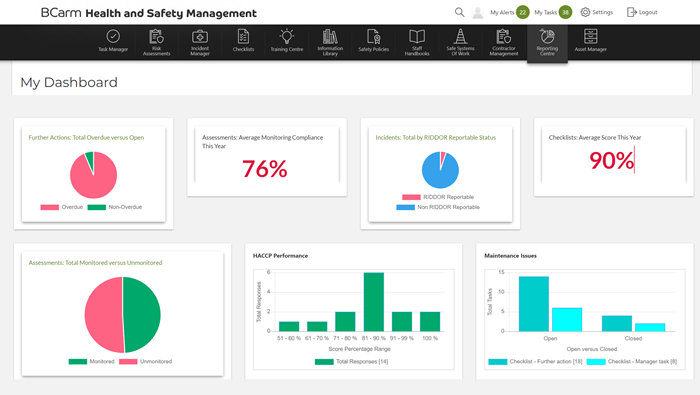Open the Staff Handbooks book icon

click(x=417, y=37)
